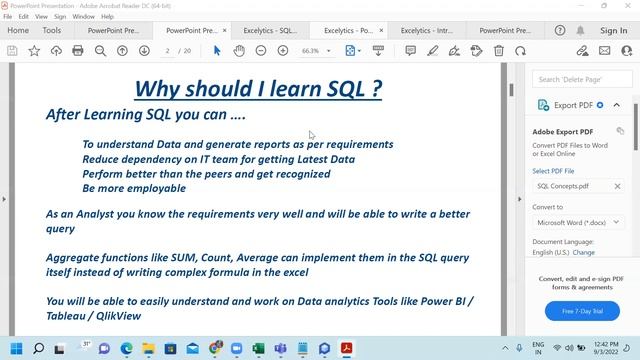This screenshot has height=360, width=640.
Task: Click the share with others person icon
Action: pos(627,51)
